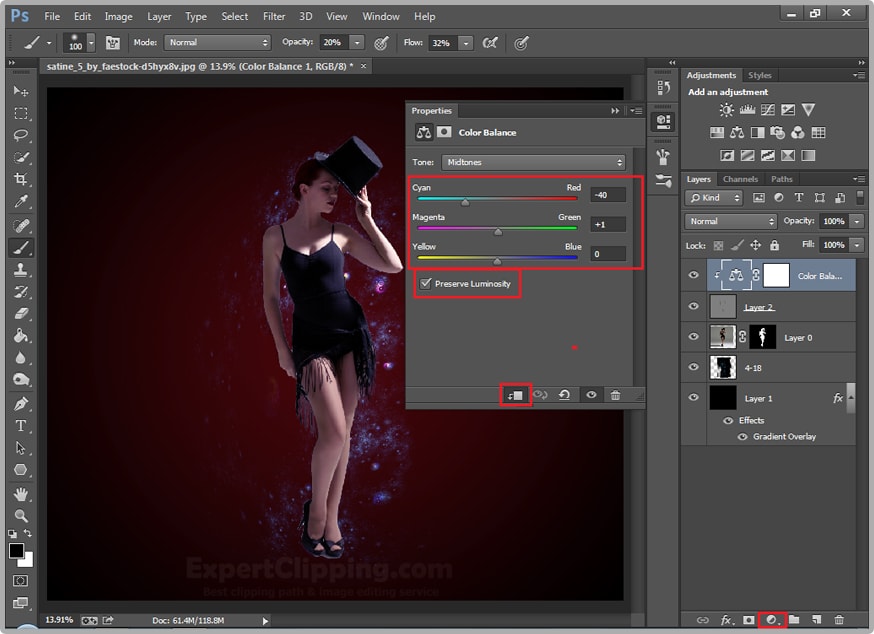This screenshot has width=874, height=634.
Task: Add a Curves adjustment from the Adjustments panel
Action: (766, 111)
